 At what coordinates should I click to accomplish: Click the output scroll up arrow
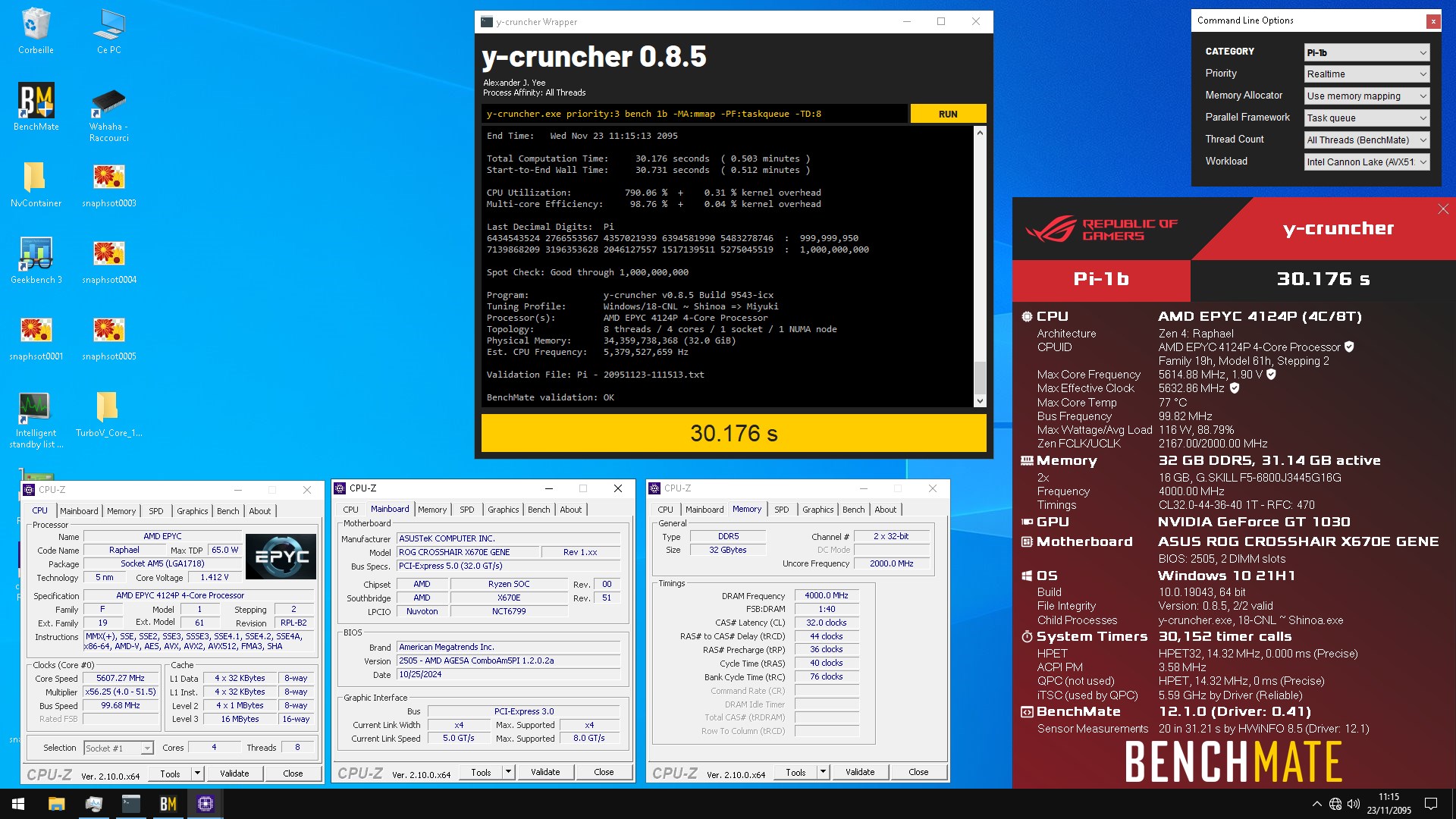(x=980, y=133)
